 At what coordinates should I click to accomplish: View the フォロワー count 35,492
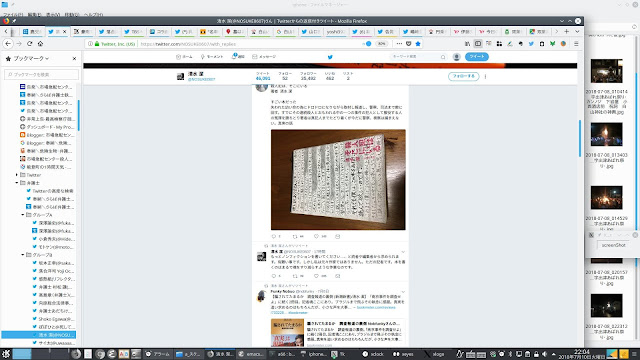click(x=308, y=76)
